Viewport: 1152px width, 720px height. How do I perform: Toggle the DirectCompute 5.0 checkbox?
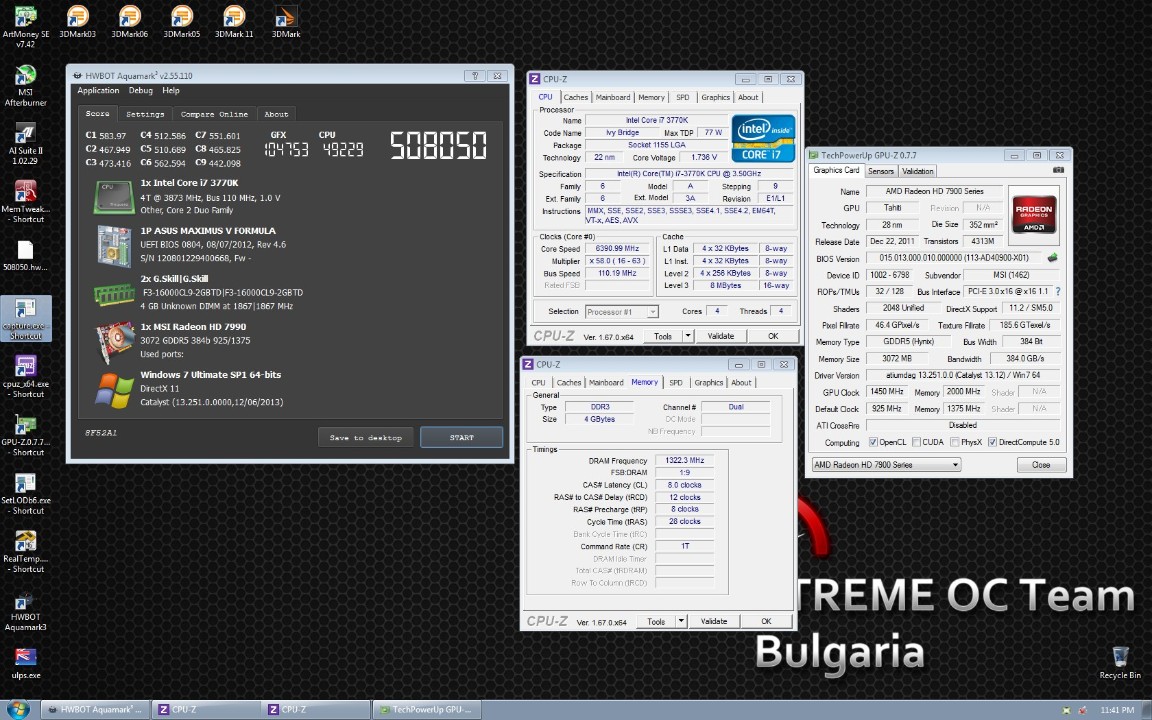[x=992, y=442]
